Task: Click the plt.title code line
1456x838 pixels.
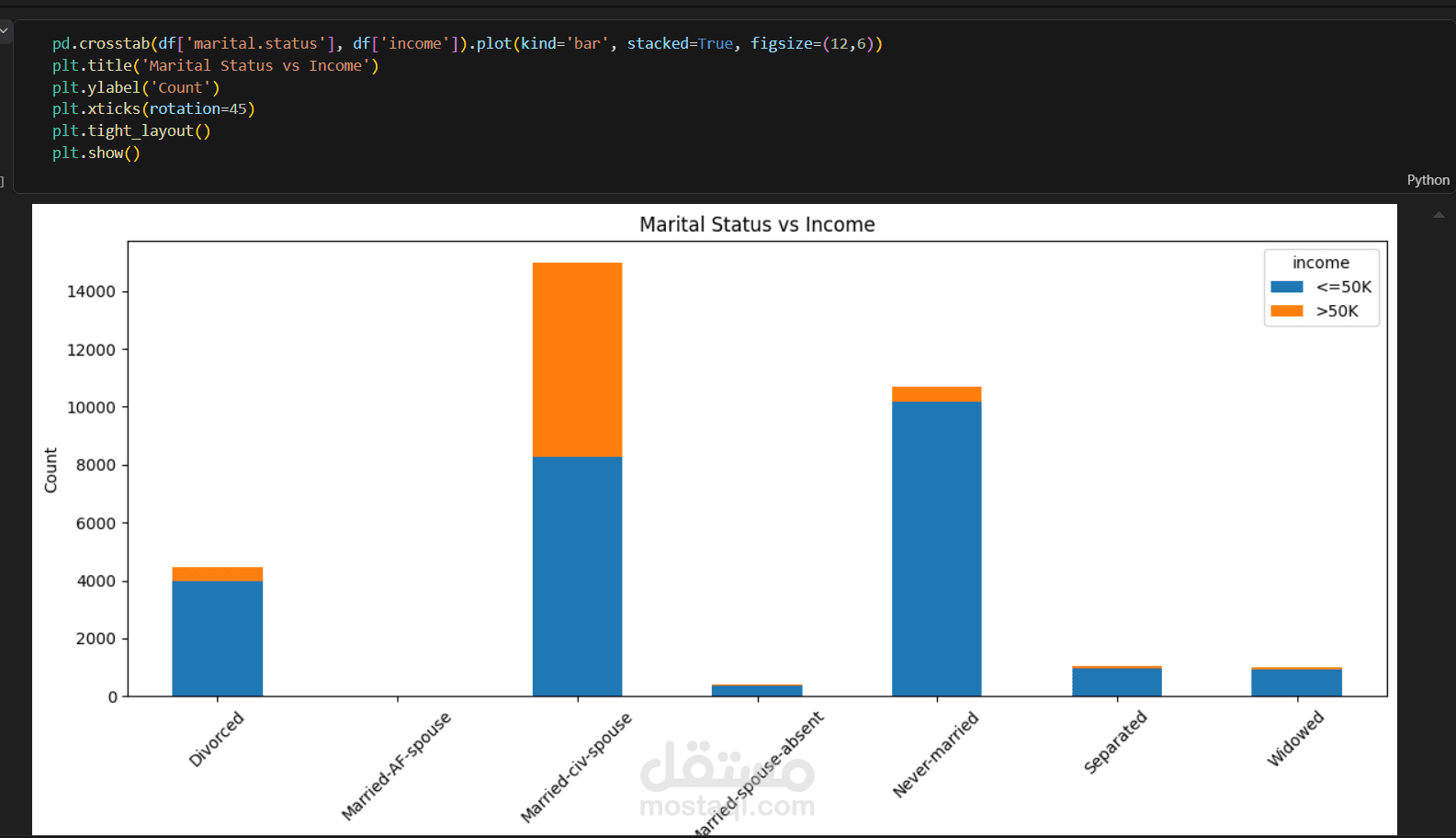Action: pyautogui.click(x=215, y=65)
